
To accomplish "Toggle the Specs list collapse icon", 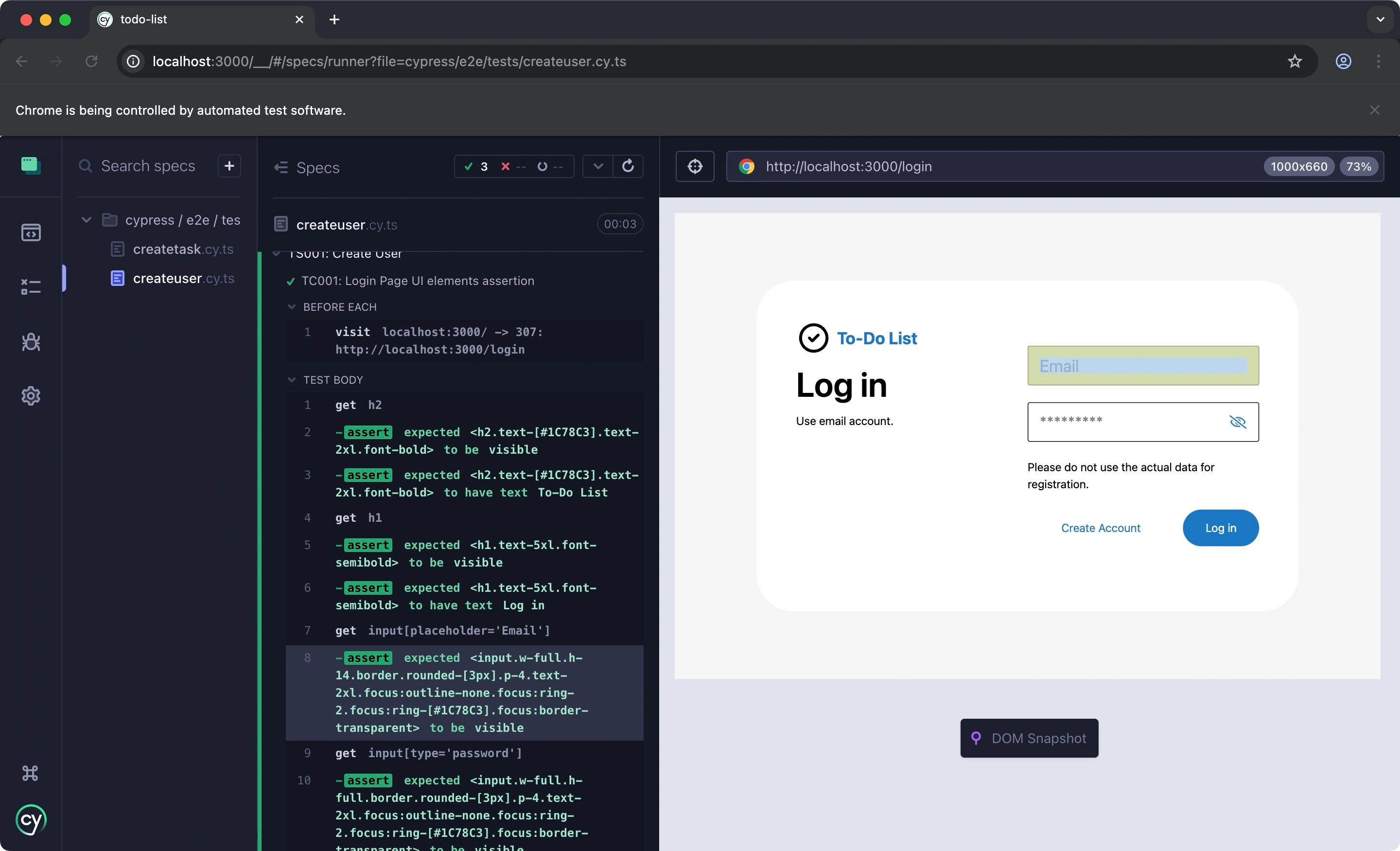I will pyautogui.click(x=280, y=167).
